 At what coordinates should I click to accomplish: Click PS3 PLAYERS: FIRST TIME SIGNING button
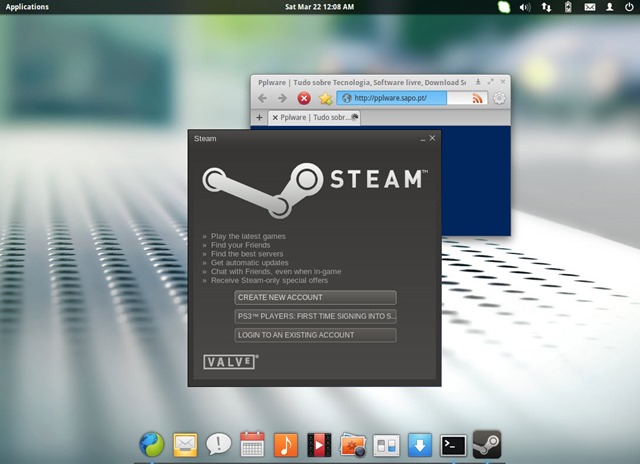(x=315, y=316)
